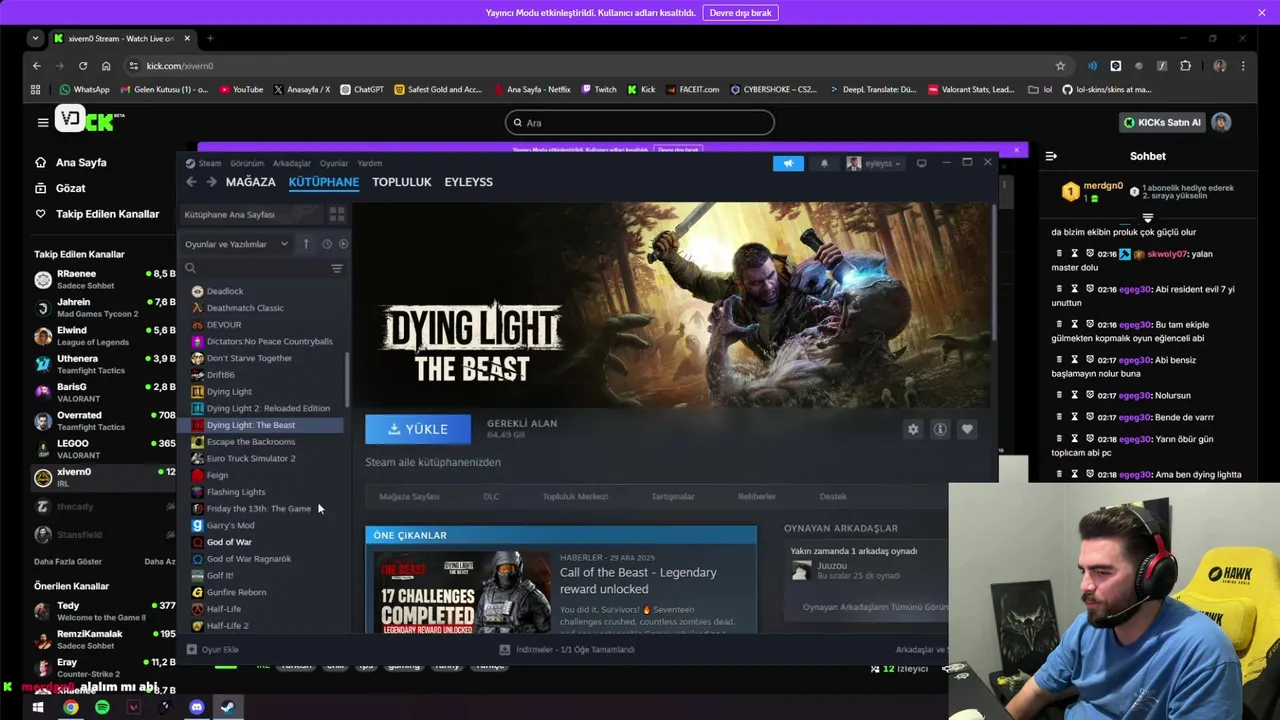This screenshot has height=720, width=1280.
Task: Open Chrome extensions puzzle icon
Action: [1185, 66]
